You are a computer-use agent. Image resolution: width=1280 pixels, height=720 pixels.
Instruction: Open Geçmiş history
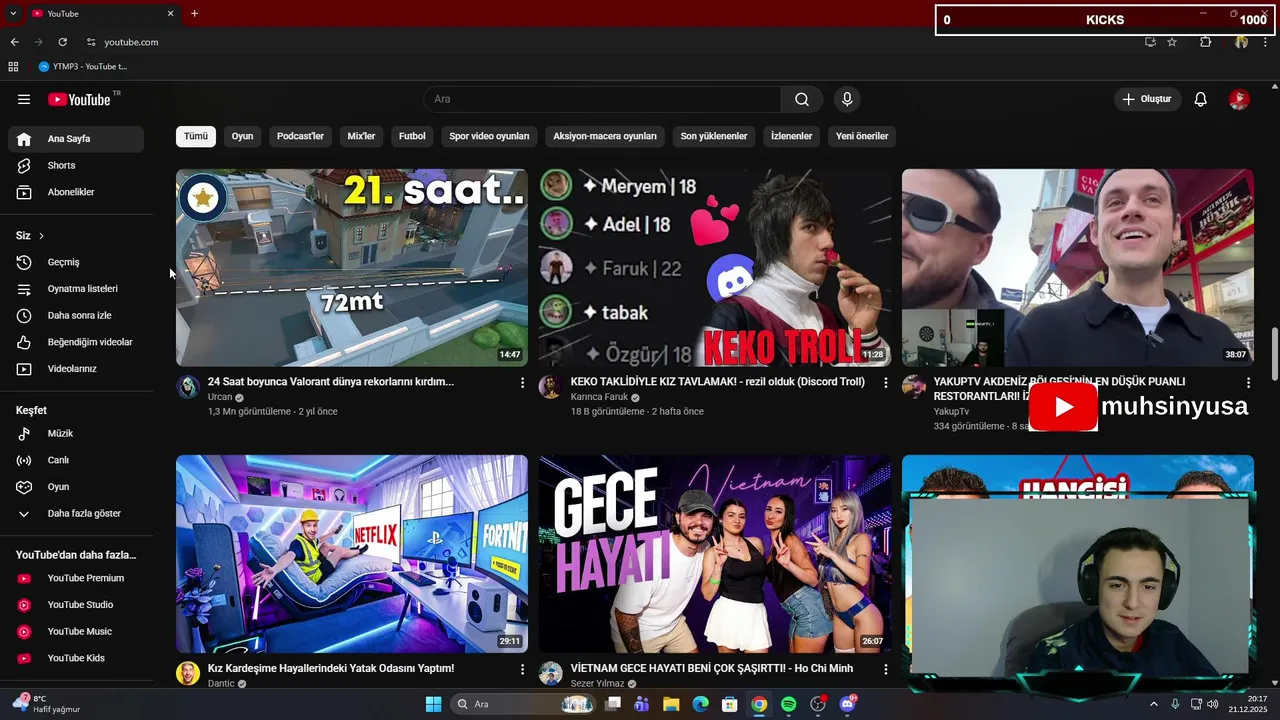click(x=76, y=262)
